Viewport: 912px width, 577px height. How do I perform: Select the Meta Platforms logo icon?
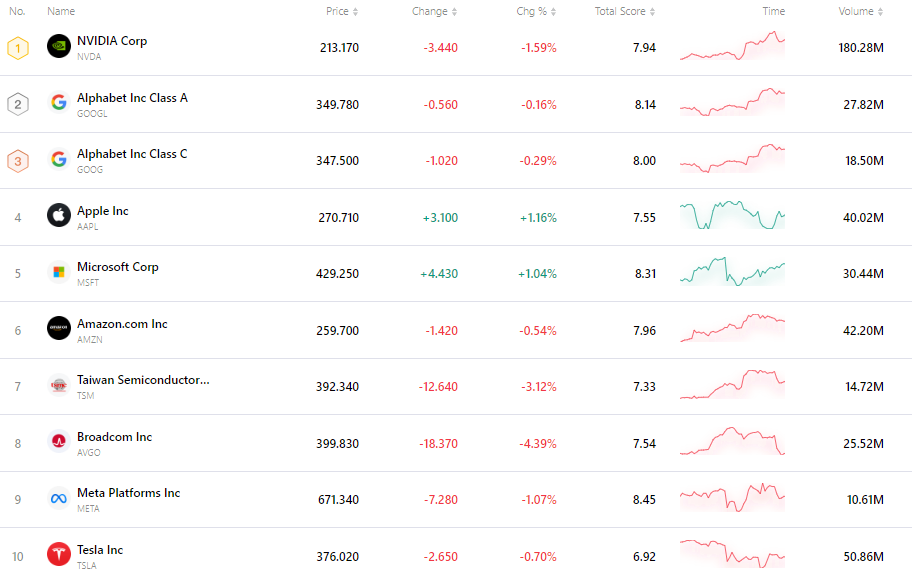point(58,497)
